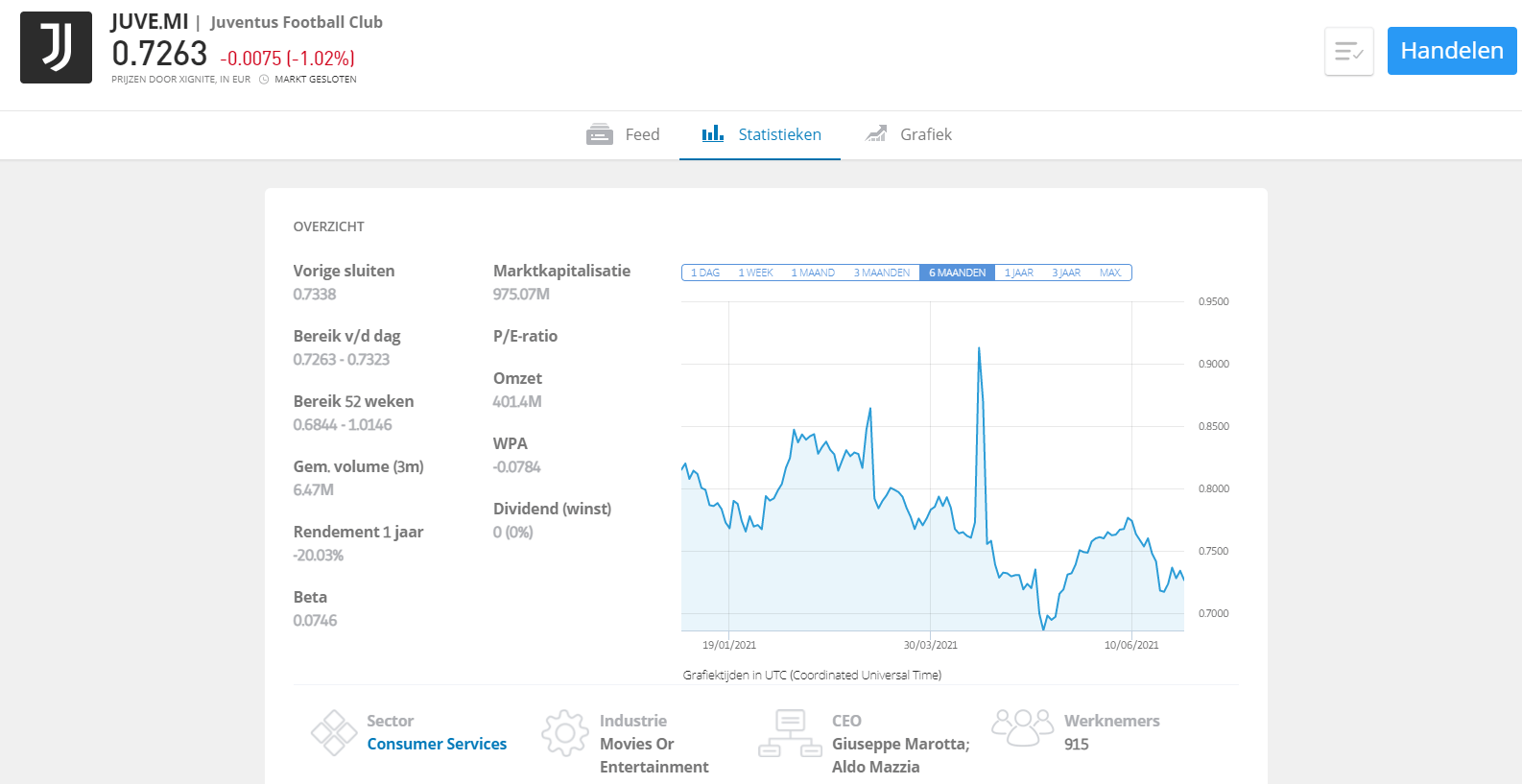
Task: Click the Gem. volume (3m) value 6.47M
Action: coord(314,490)
